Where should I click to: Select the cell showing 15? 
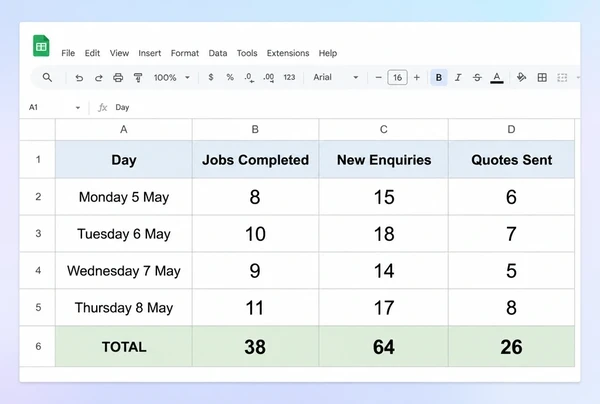tap(383, 197)
